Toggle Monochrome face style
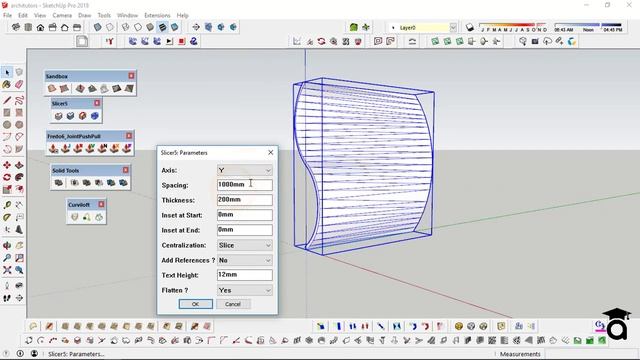 point(175,27)
